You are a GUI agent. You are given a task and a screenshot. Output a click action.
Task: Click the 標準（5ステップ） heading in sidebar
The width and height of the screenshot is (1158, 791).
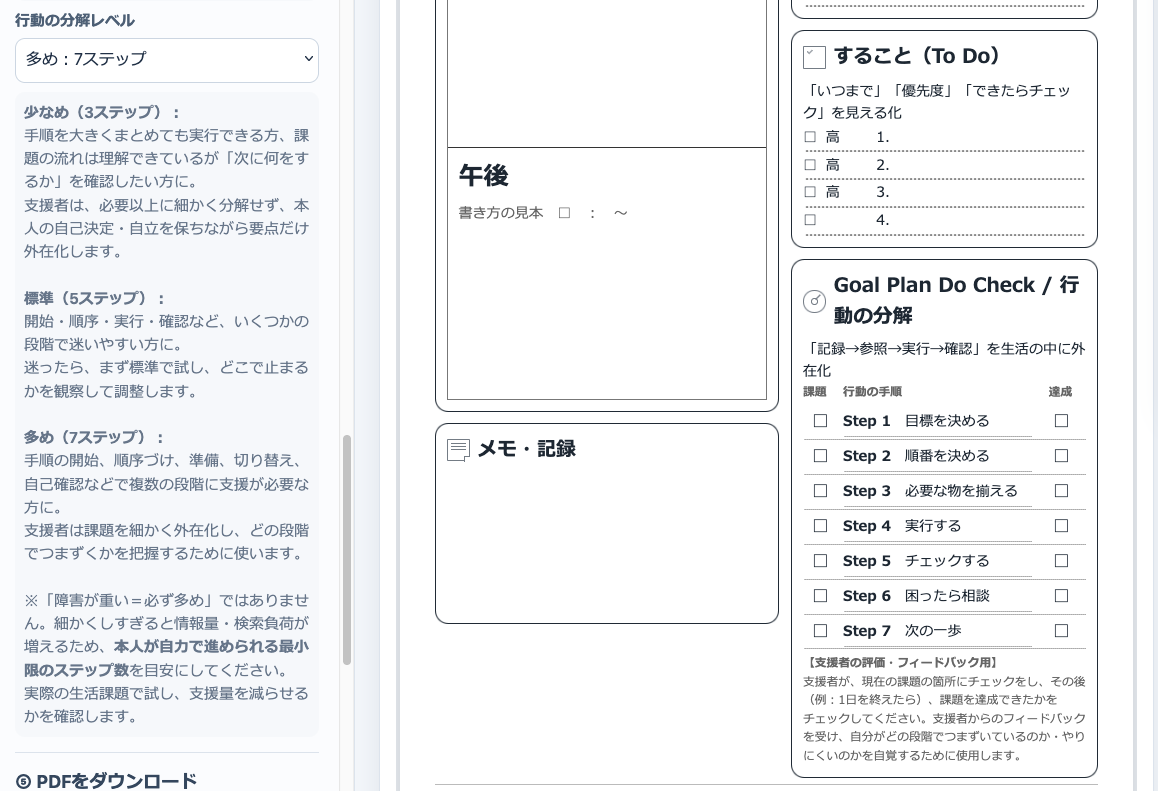[x=95, y=298]
